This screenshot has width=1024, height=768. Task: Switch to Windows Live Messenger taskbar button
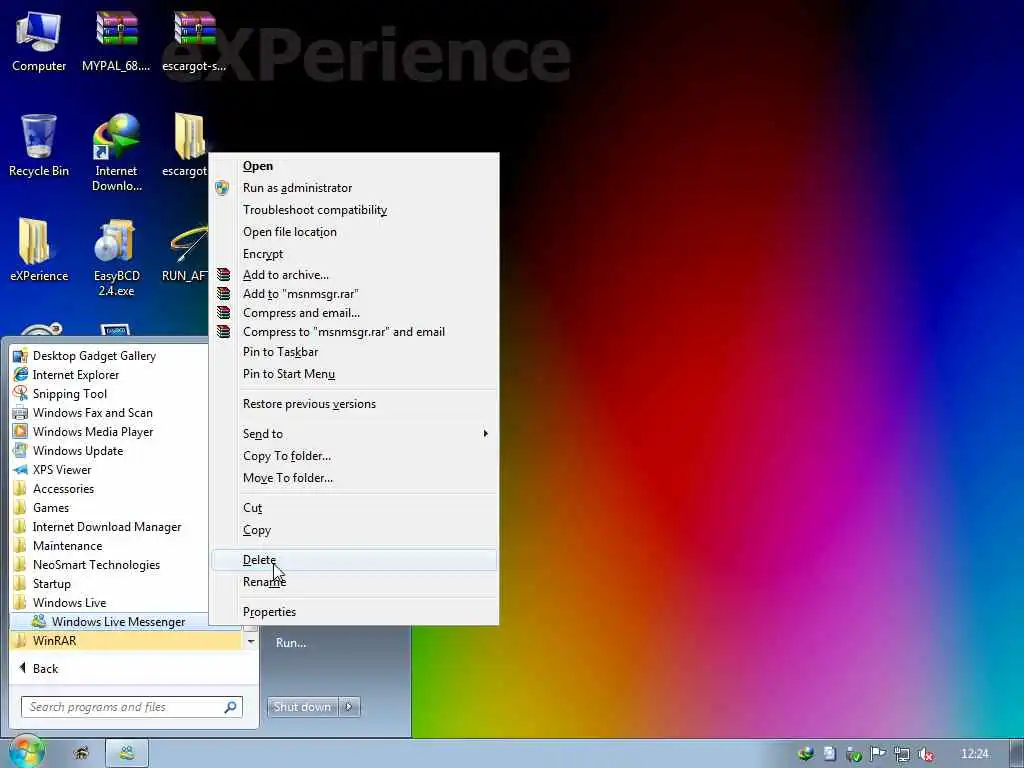click(127, 753)
